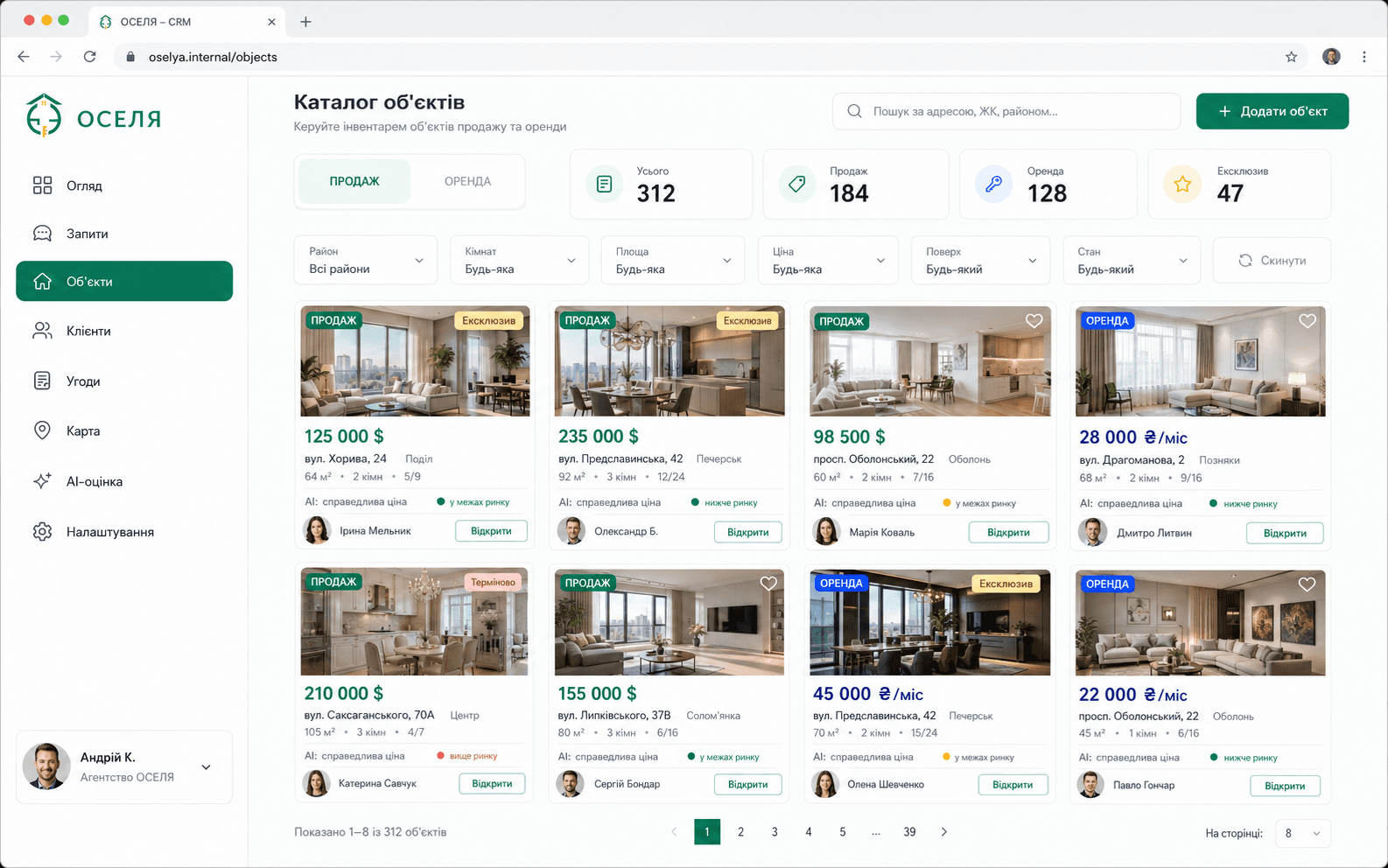Click the browser profile avatar
The image size is (1388, 868).
point(1331,57)
